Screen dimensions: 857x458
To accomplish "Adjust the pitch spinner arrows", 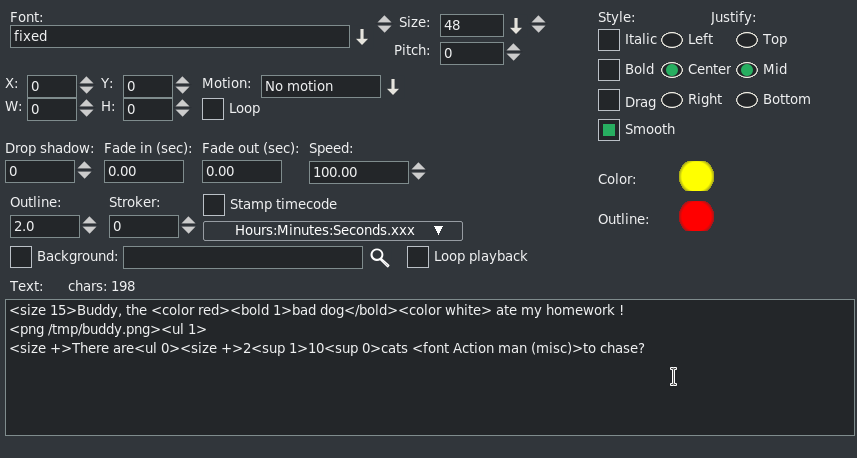I will pos(513,52).
